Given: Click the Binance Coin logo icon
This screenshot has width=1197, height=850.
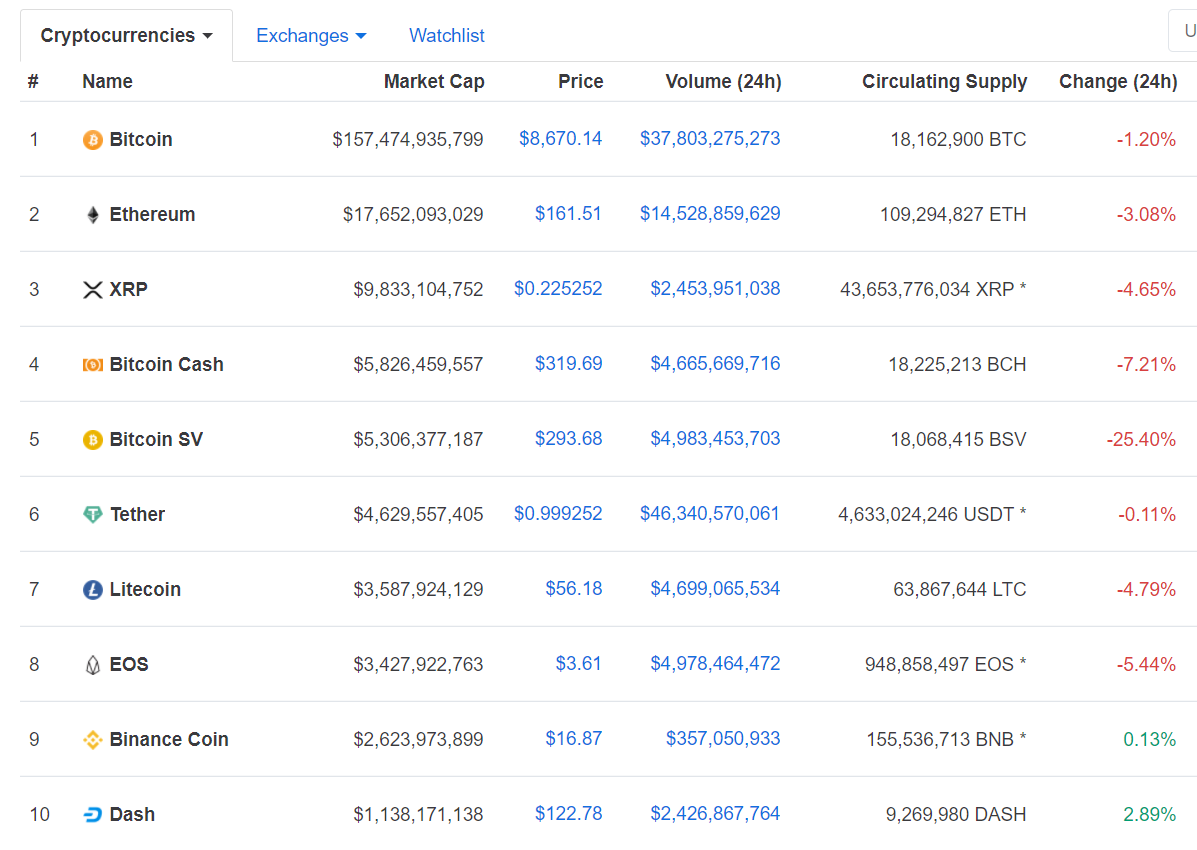Looking at the screenshot, I should [92, 740].
